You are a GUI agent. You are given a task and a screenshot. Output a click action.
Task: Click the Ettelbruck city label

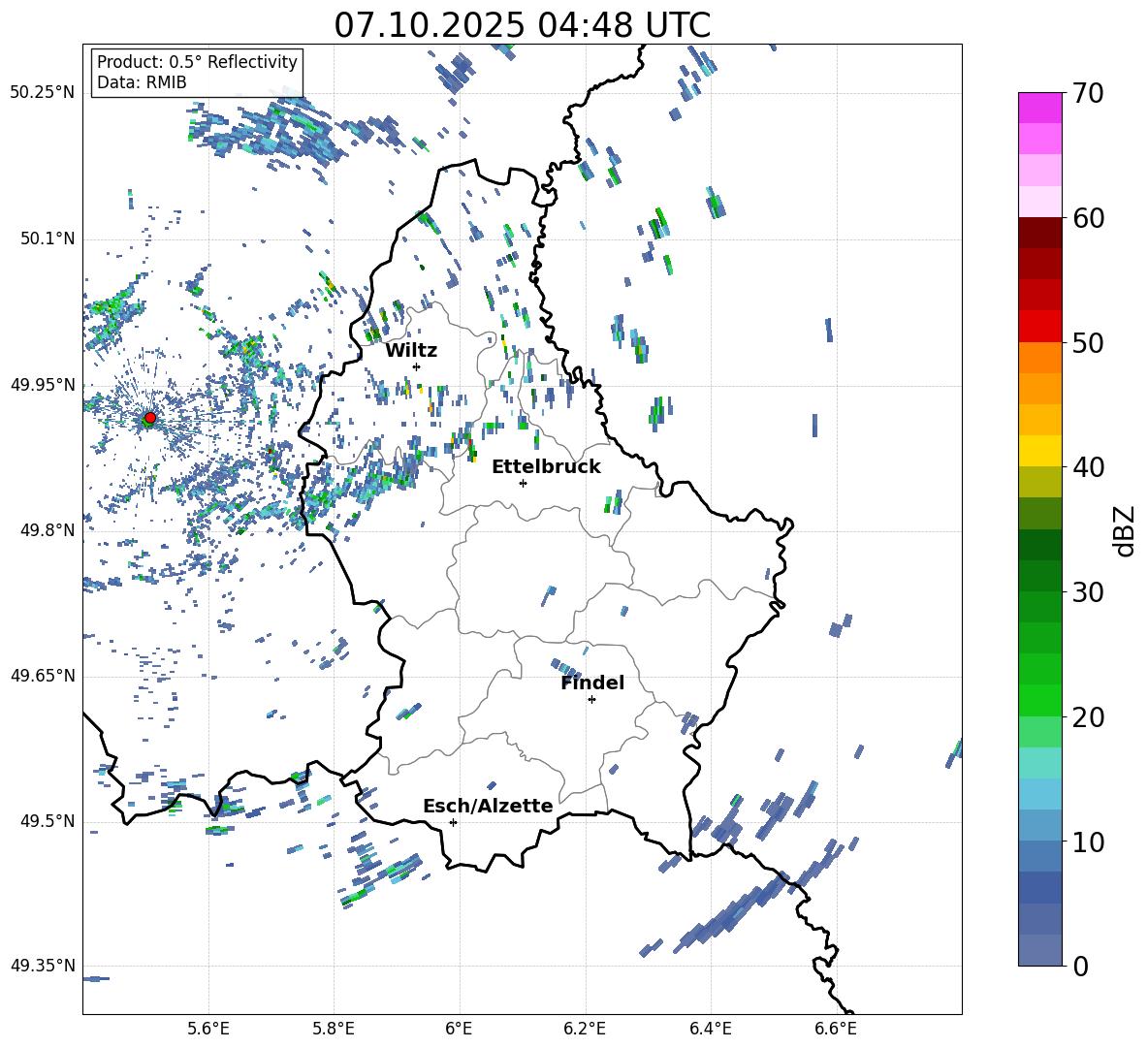coord(546,467)
